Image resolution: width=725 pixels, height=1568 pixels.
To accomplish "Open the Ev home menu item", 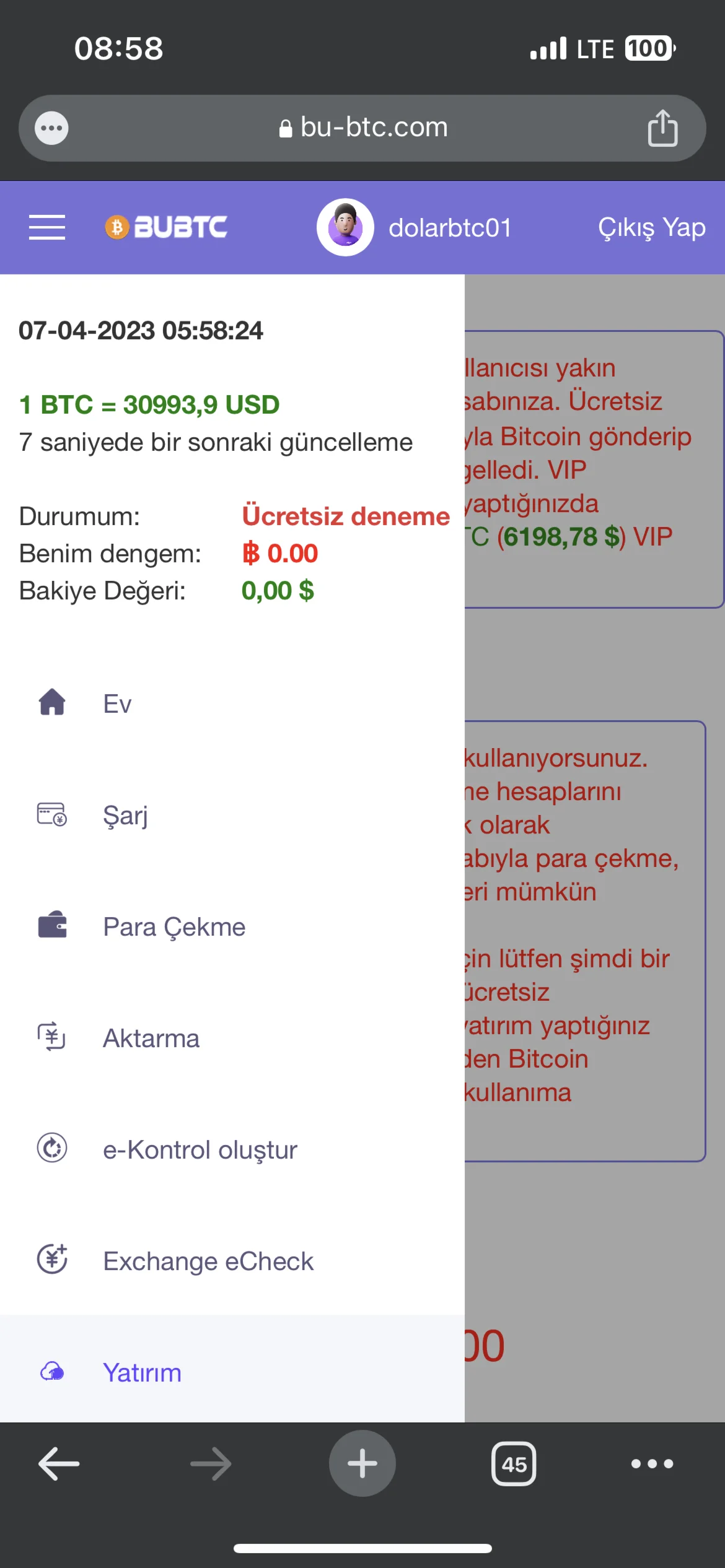I will point(117,704).
